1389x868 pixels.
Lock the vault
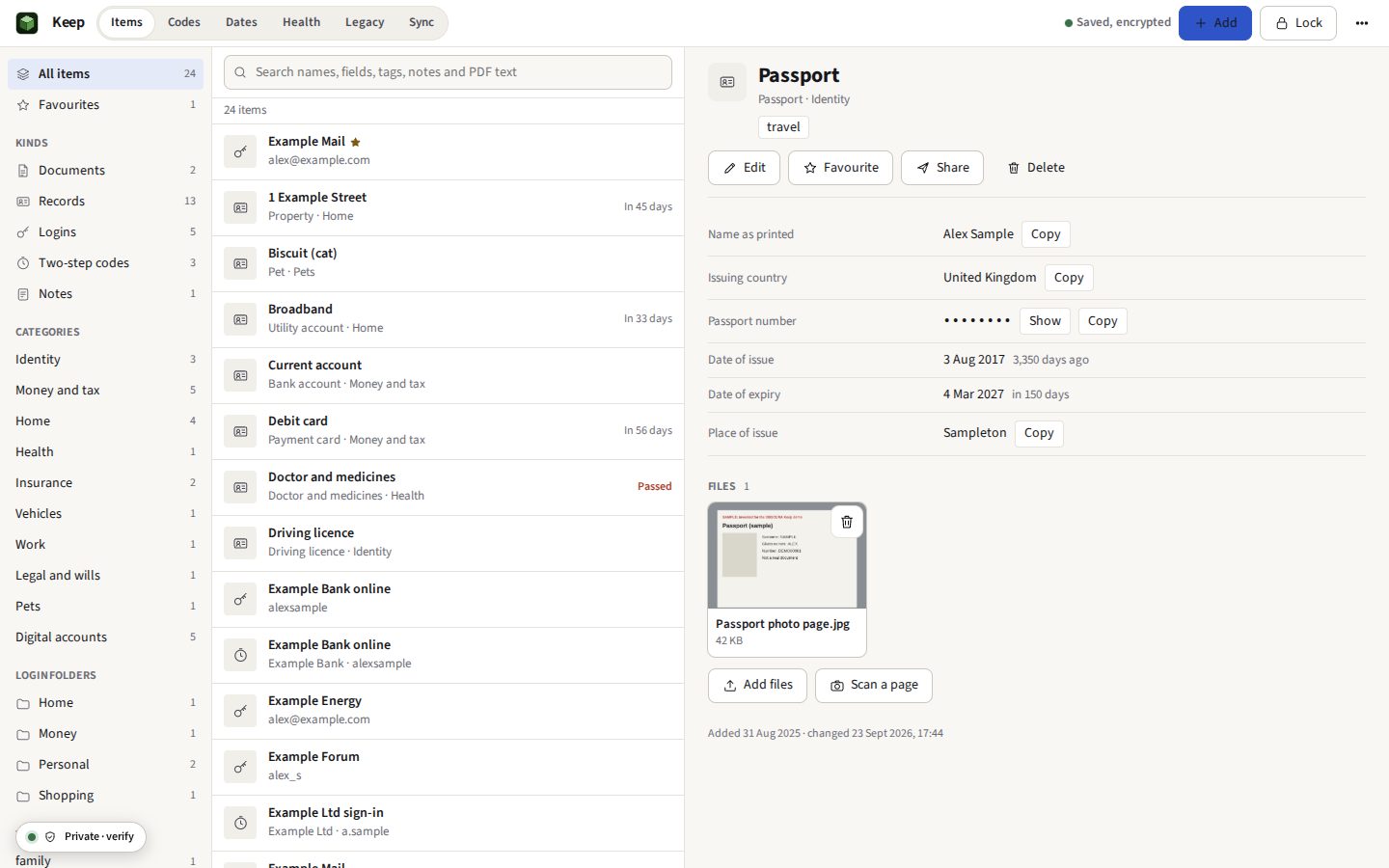pos(1298,23)
